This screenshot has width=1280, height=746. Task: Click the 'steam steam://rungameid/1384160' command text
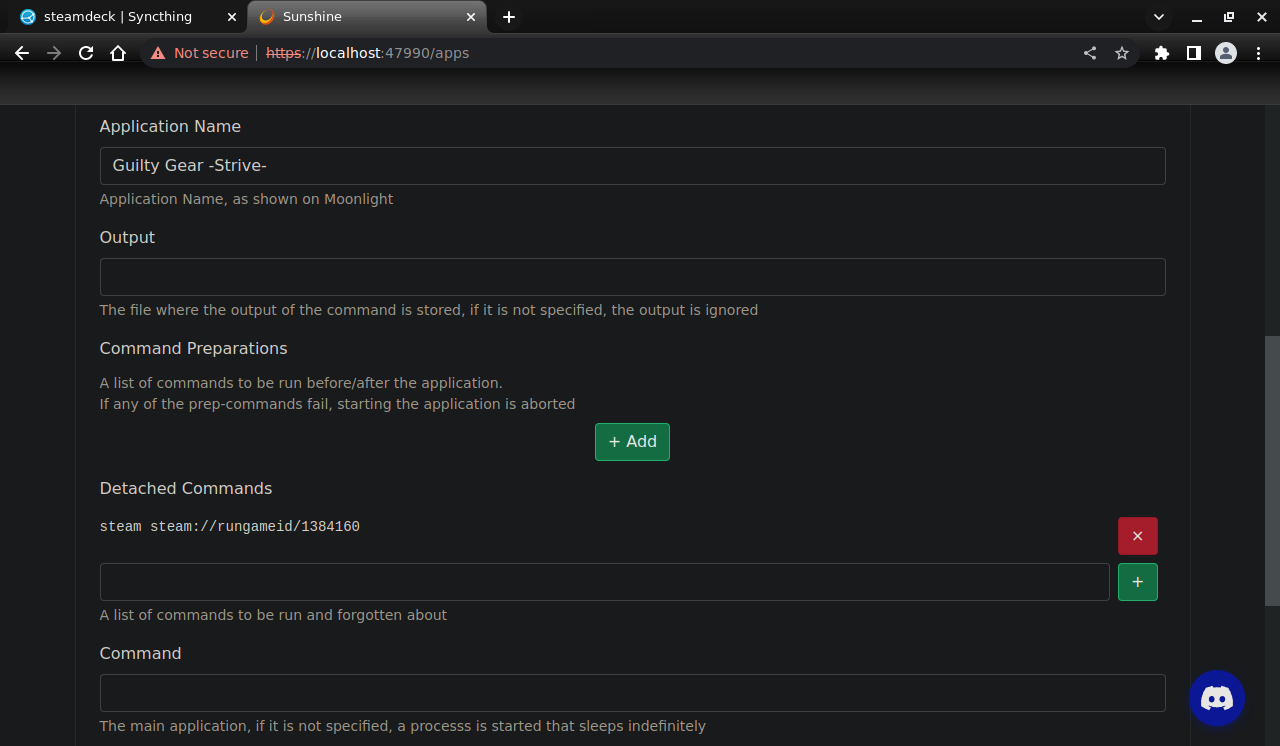(x=230, y=527)
